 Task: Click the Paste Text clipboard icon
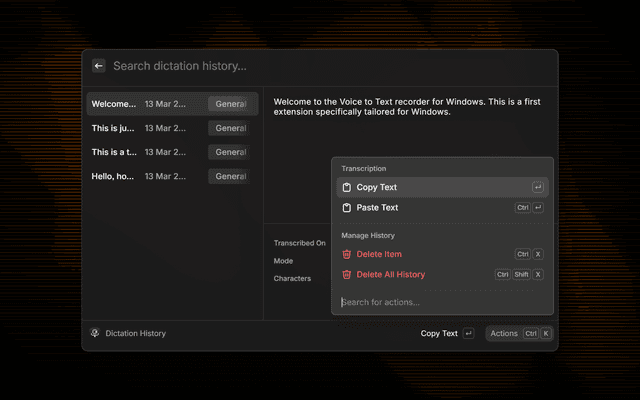tap(346, 208)
